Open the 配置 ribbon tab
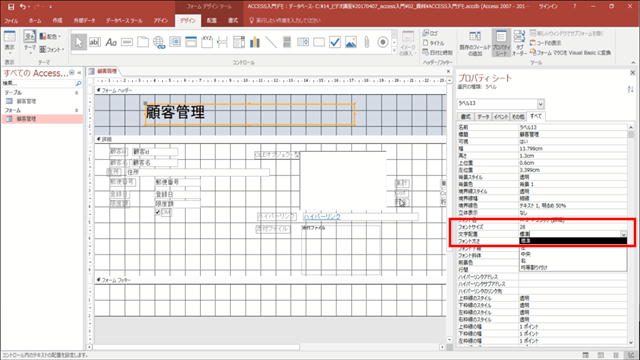This screenshot has height=360, width=640. (211, 20)
